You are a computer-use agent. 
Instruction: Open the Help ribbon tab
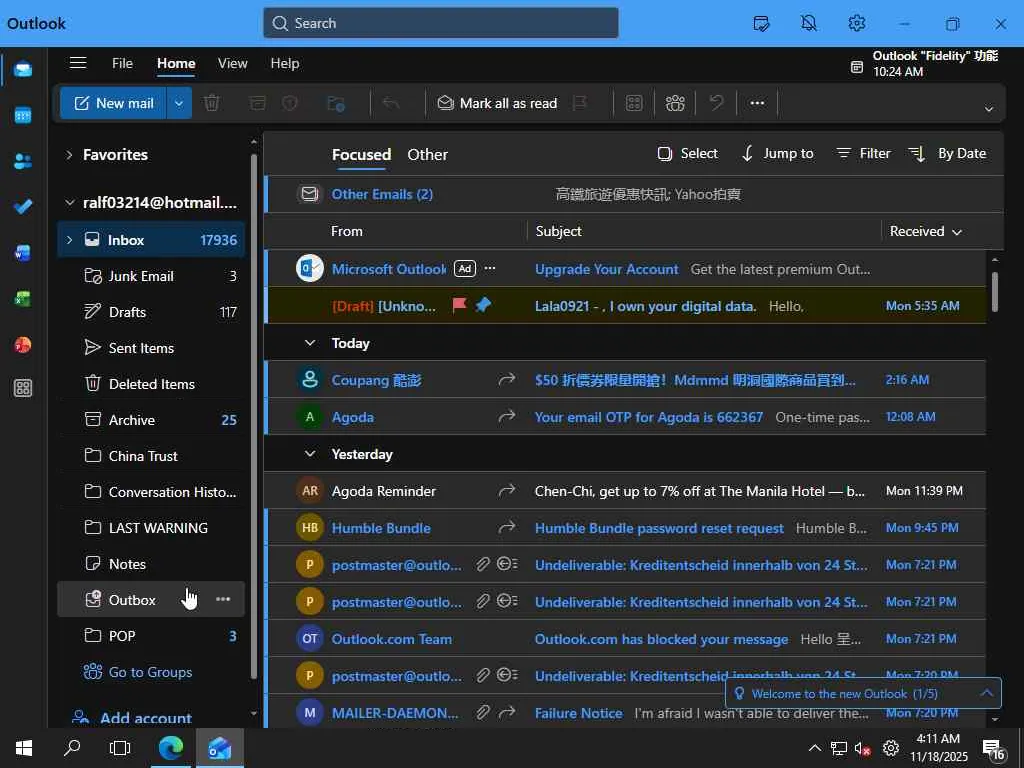click(x=285, y=63)
